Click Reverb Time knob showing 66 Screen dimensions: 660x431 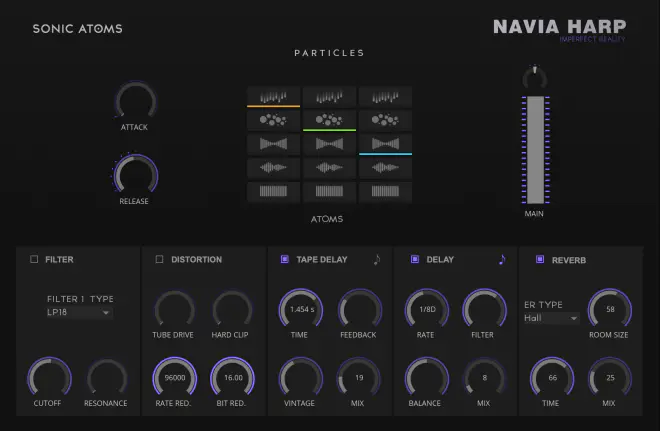552,378
